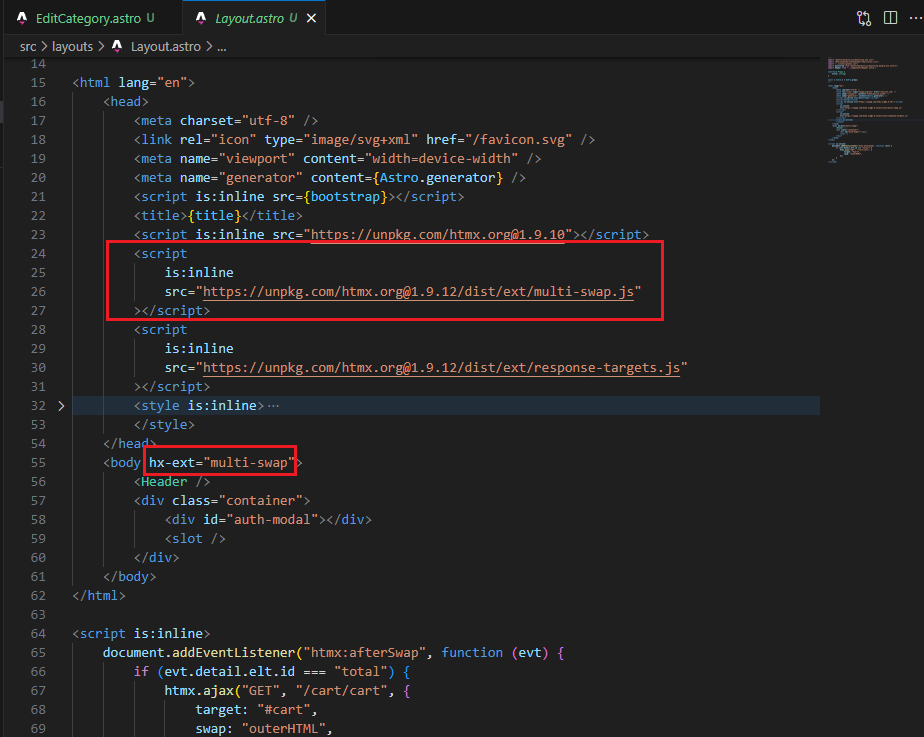This screenshot has width=924, height=737.
Task: Open the source control changes icon
Action: (x=864, y=18)
